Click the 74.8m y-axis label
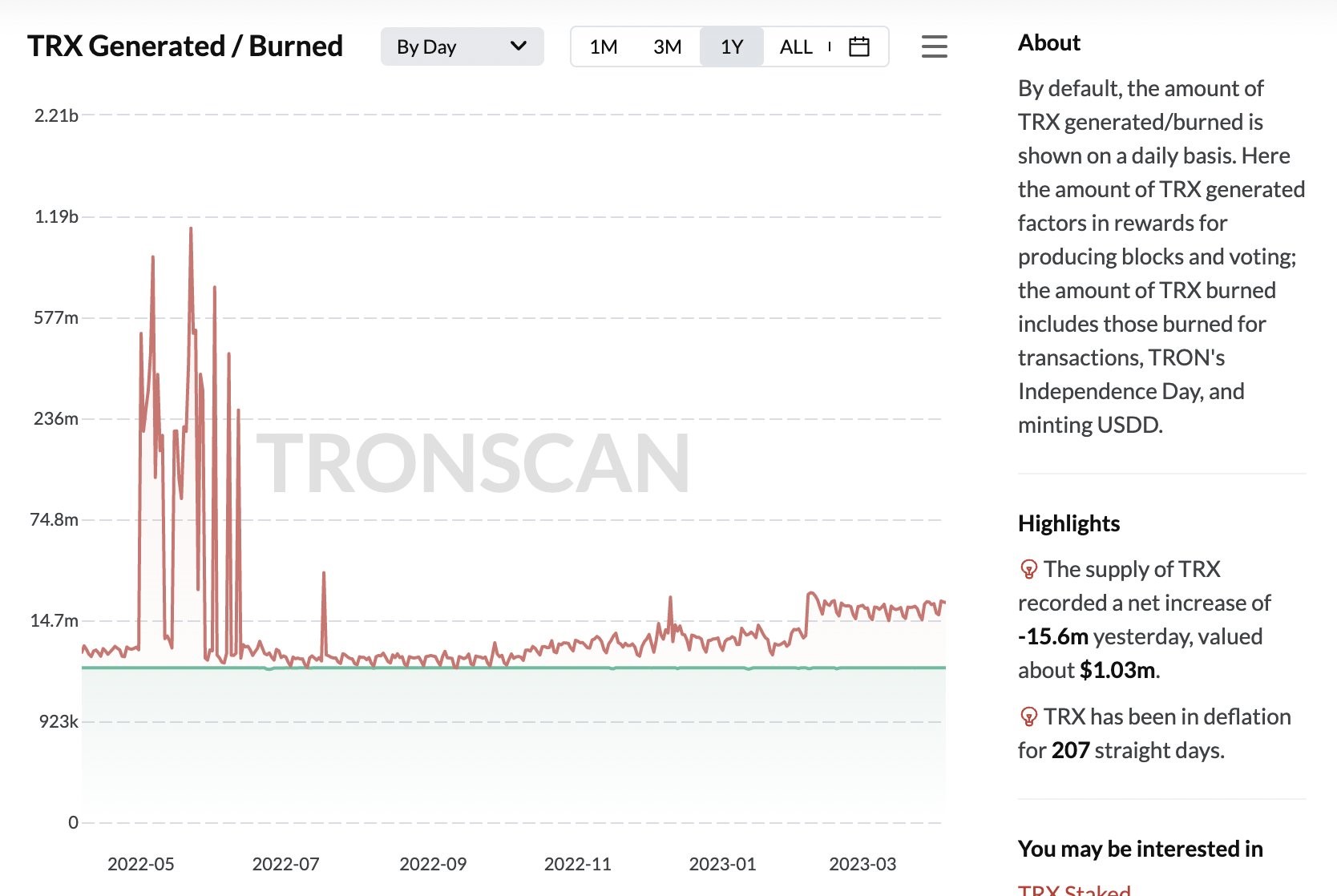This screenshot has height=896, width=1337. point(55,519)
